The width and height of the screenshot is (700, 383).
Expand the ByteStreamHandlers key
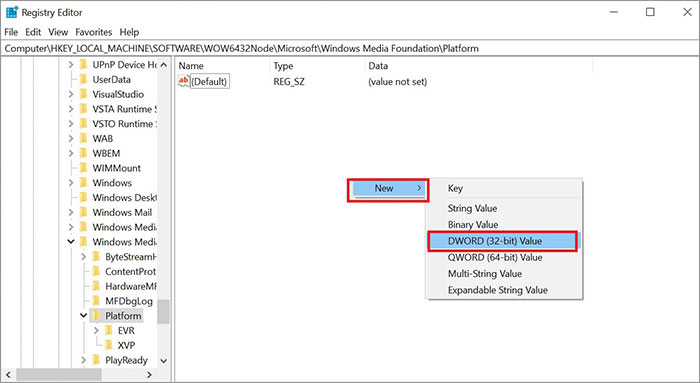(x=83, y=257)
